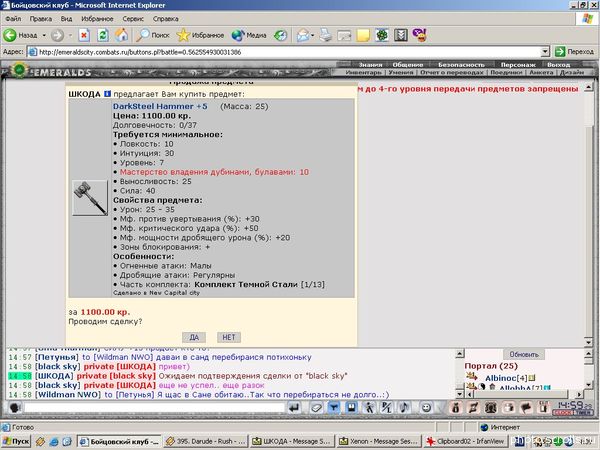Open Медиа media panel
This screenshot has height=450, width=600.
point(249,35)
